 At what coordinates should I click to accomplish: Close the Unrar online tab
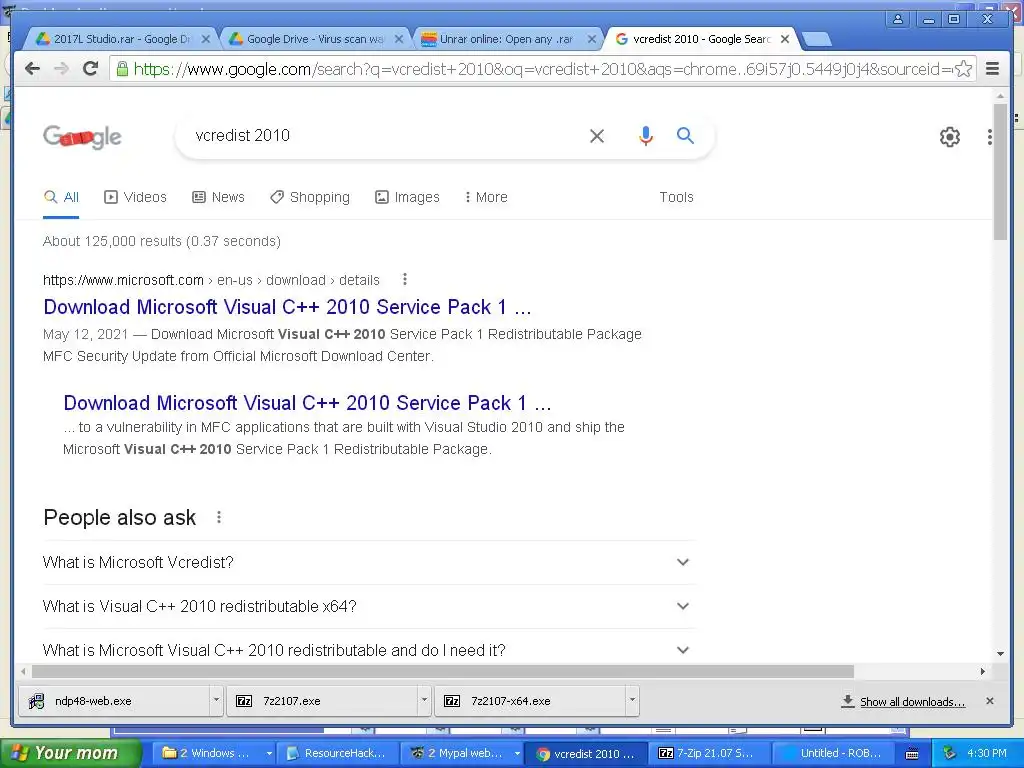(592, 39)
